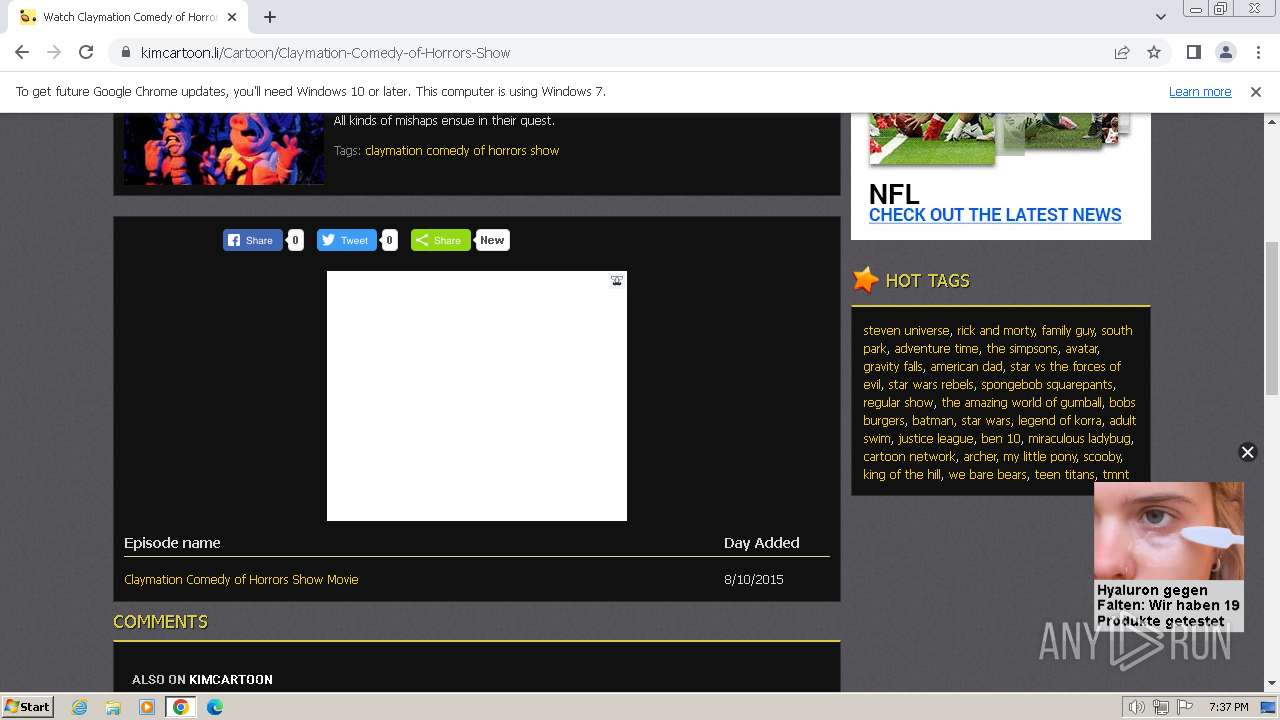
Task: Open Windows Media Player taskbar icon
Action: tap(147, 707)
